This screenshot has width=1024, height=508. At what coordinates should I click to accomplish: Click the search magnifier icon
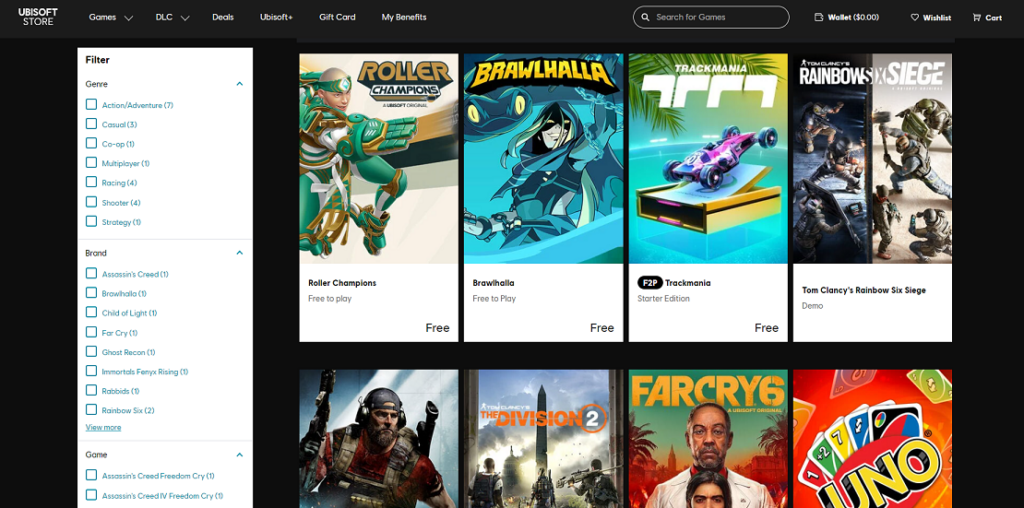[x=645, y=18]
